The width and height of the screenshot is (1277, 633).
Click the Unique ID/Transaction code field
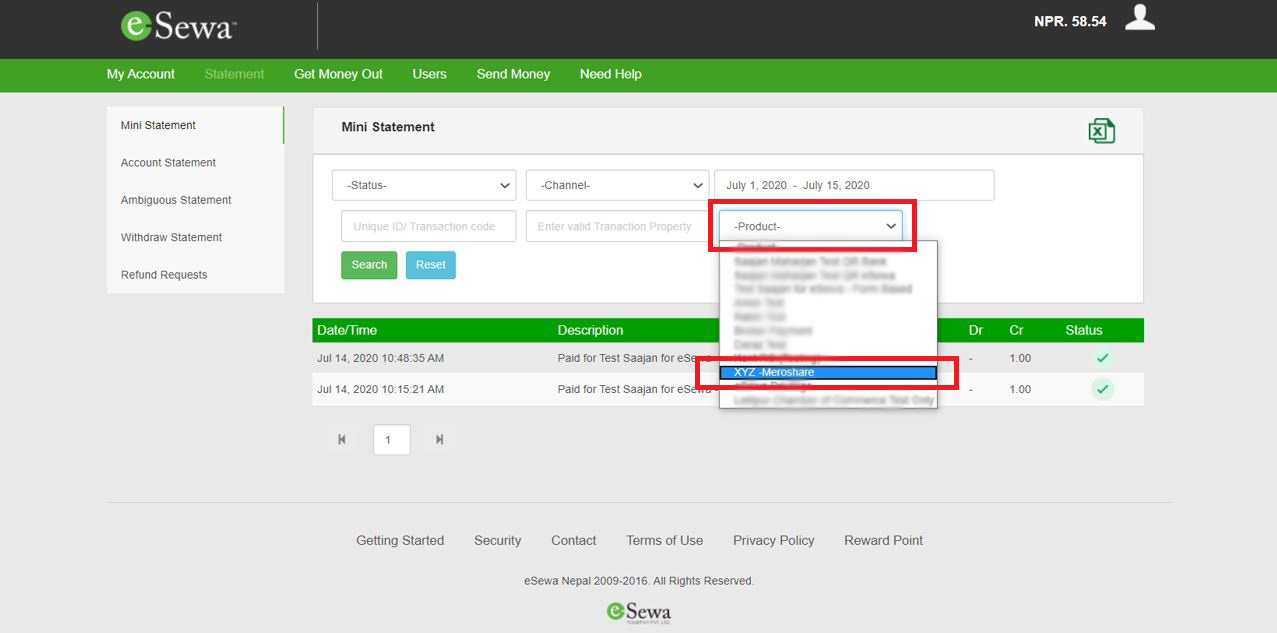click(428, 225)
